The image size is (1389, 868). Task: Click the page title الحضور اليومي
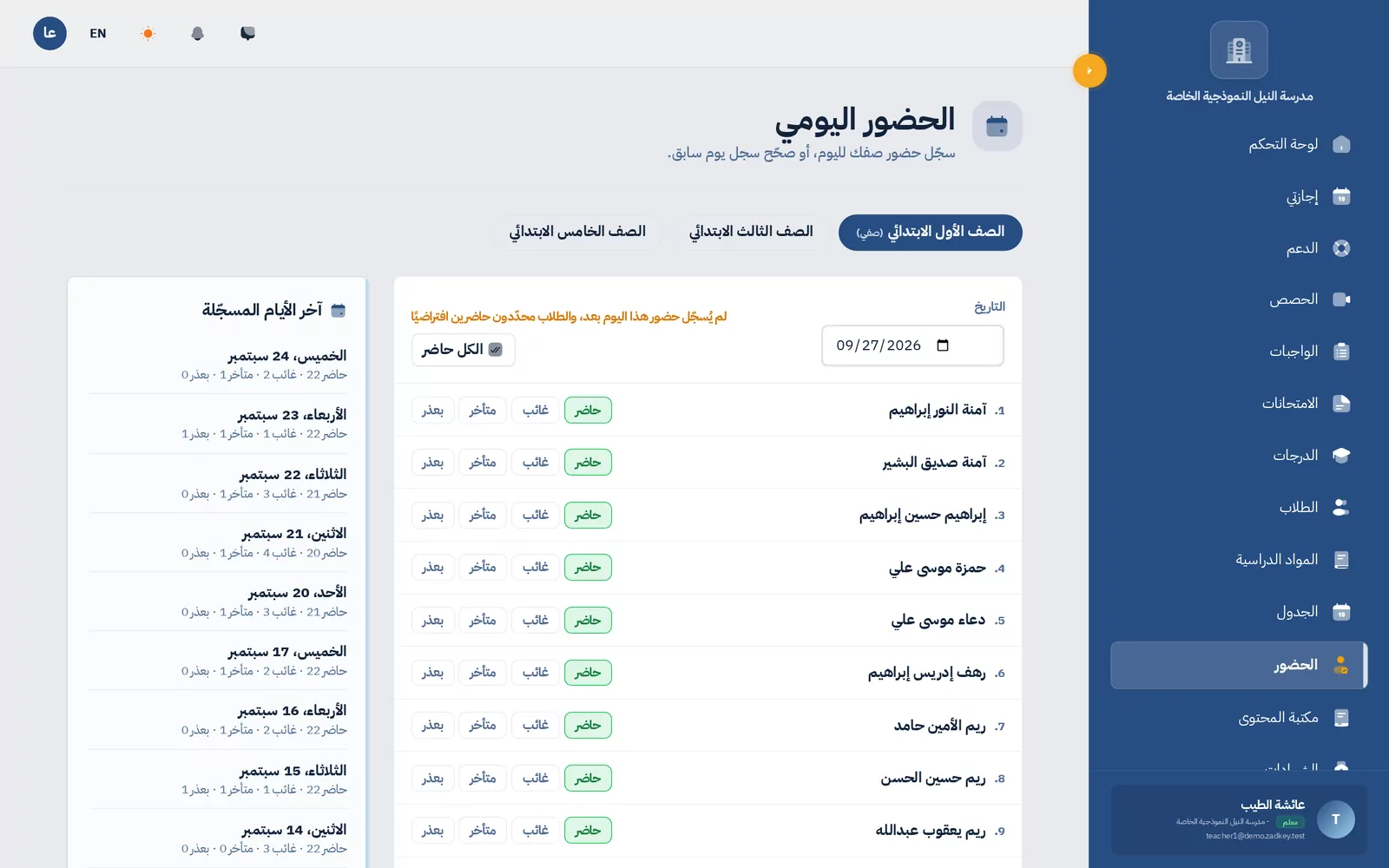(865, 120)
